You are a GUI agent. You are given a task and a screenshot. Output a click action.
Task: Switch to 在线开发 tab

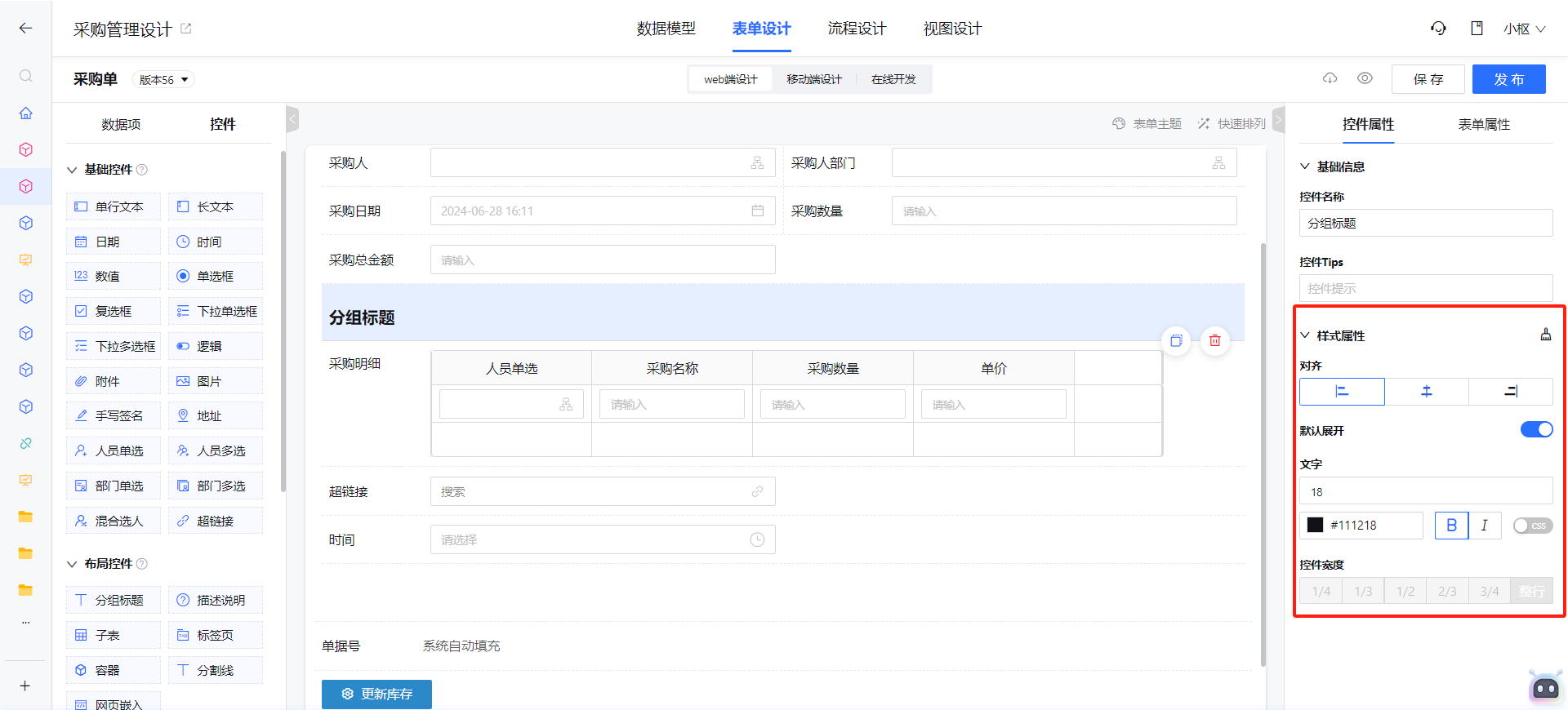pos(893,79)
